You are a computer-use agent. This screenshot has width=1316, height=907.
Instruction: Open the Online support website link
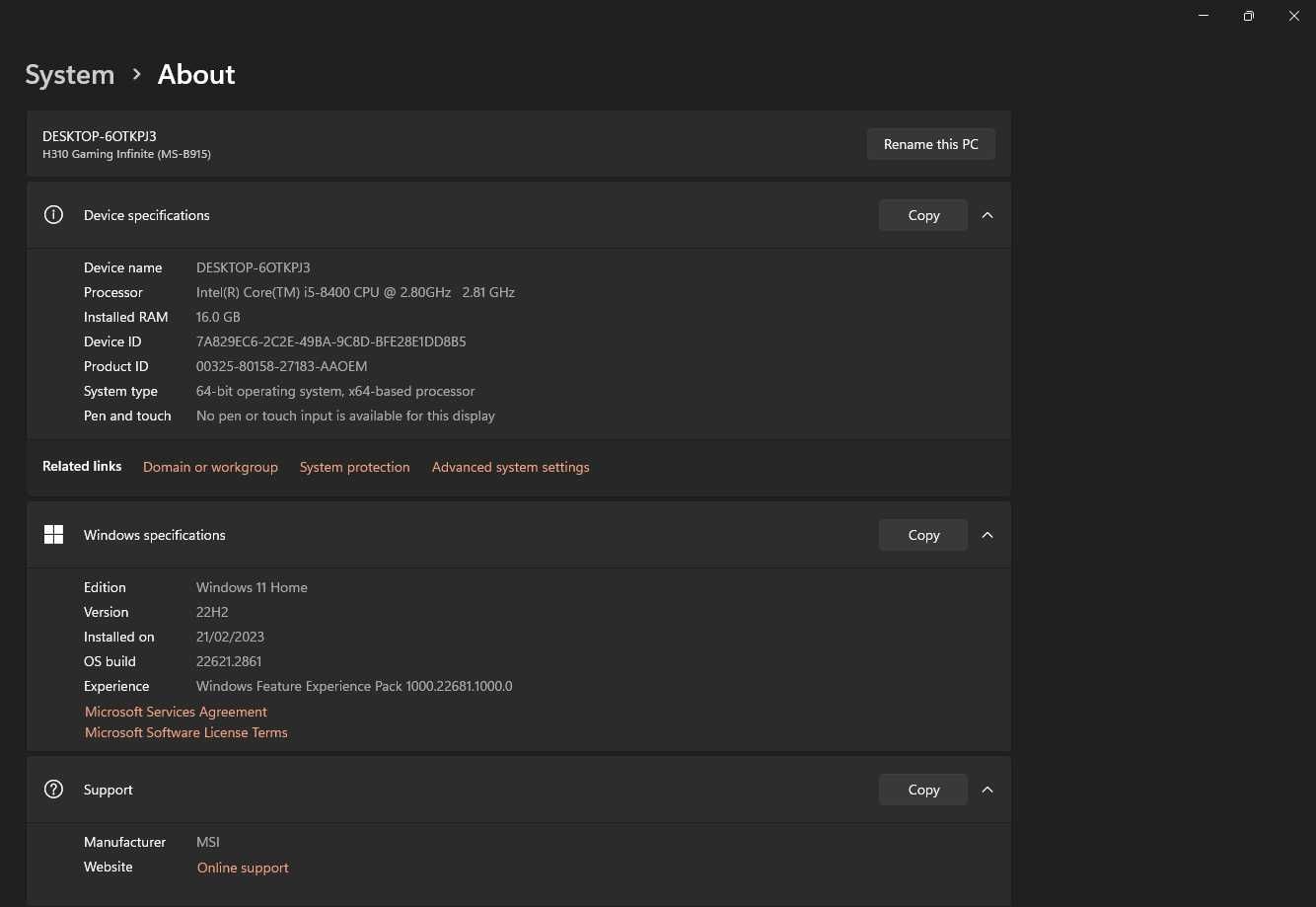click(243, 868)
